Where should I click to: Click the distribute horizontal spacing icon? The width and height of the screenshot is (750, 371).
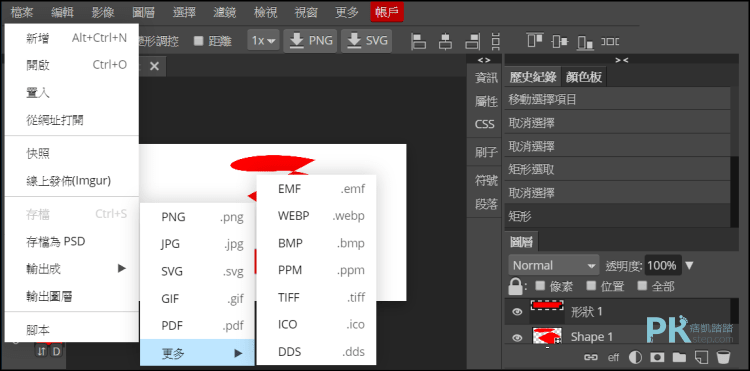pos(610,41)
